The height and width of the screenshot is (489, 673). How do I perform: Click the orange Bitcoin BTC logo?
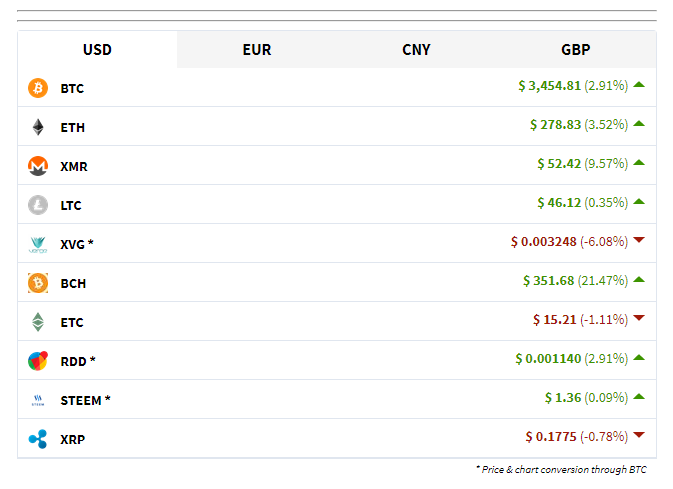click(38, 88)
